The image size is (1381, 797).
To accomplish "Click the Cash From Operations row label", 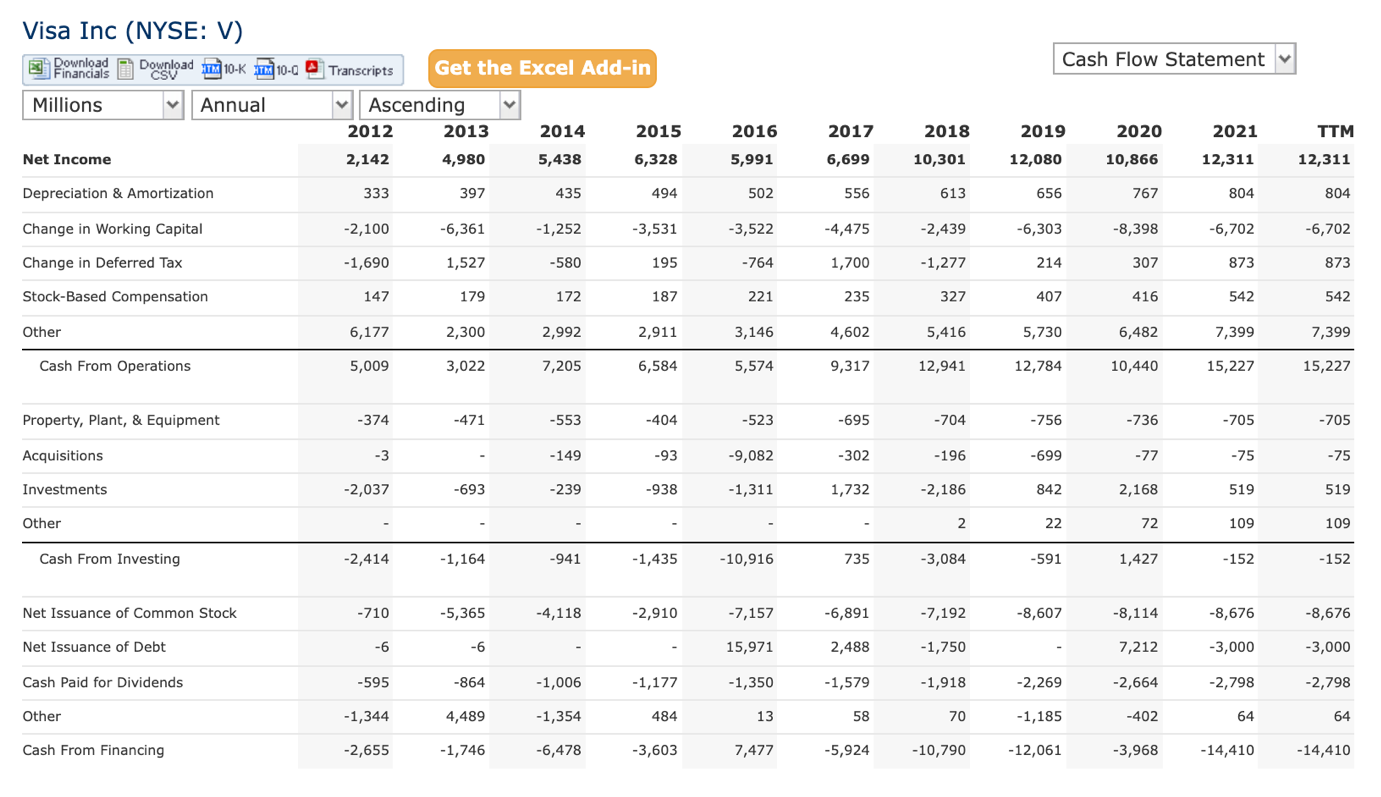I will coord(115,366).
